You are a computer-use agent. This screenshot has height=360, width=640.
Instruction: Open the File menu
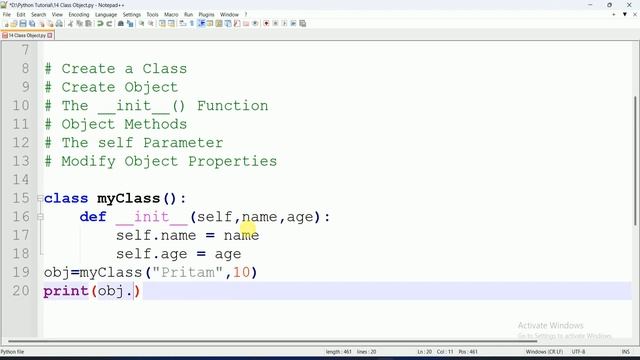tap(7, 14)
